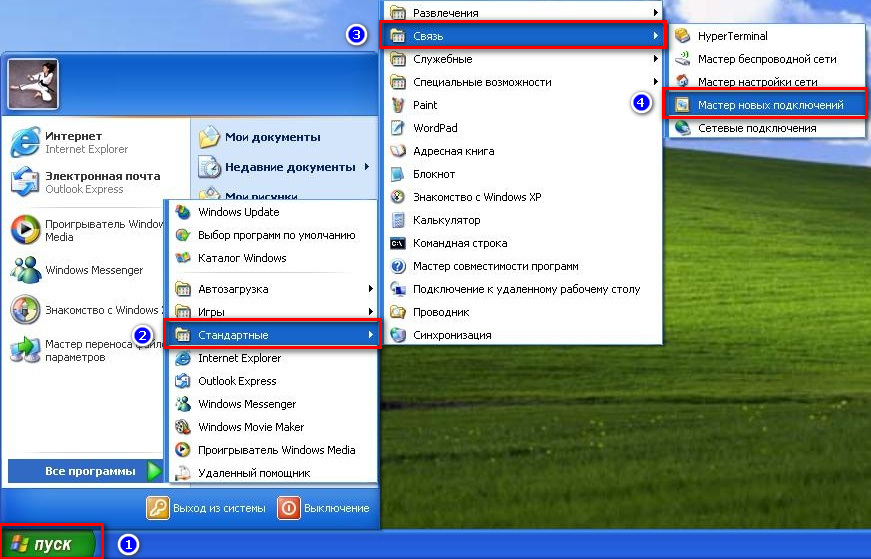Expand the Связь submenu arrow
The height and width of the screenshot is (559, 871).
[x=655, y=36]
